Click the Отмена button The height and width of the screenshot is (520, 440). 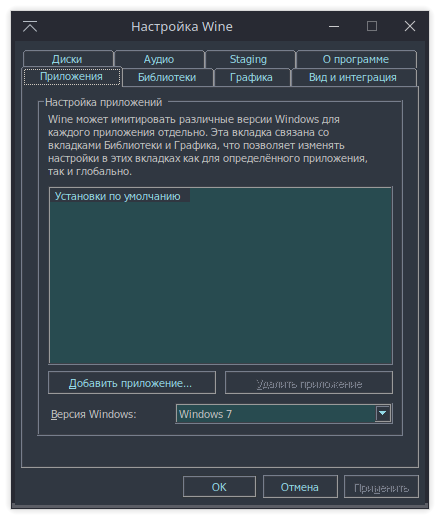tap(300, 487)
